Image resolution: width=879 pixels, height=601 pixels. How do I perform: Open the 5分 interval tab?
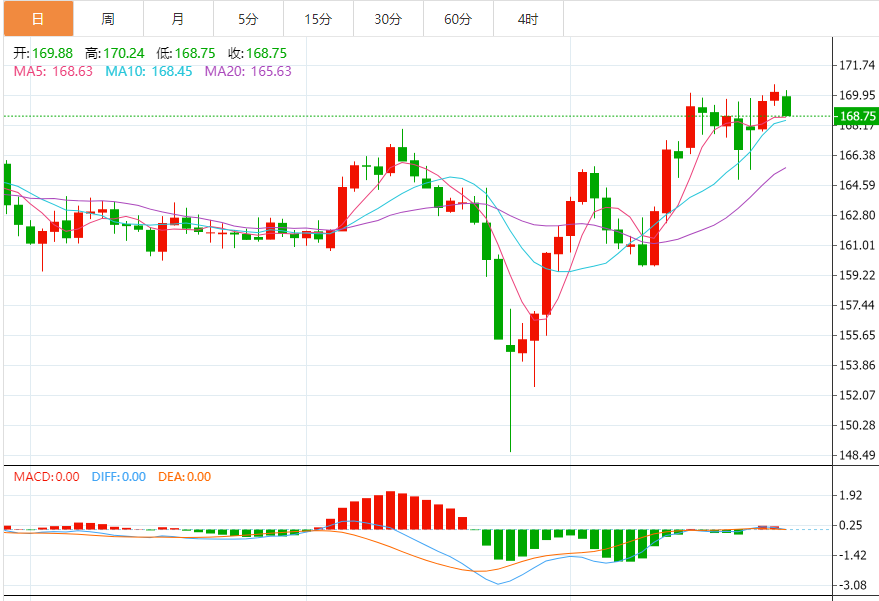[x=248, y=19]
